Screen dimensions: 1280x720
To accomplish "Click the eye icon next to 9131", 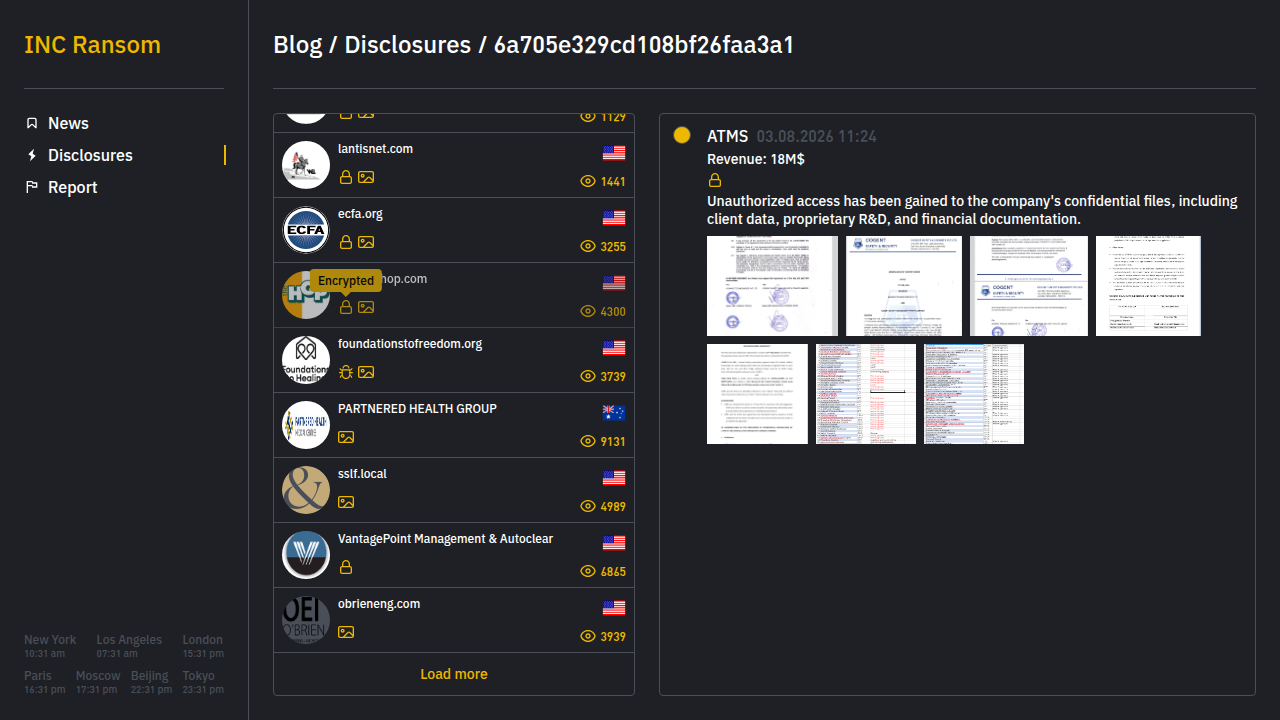I will click(x=588, y=442).
